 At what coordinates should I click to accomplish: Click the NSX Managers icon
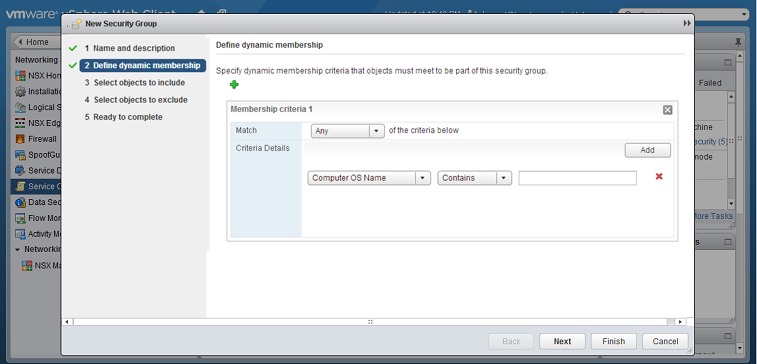27,266
